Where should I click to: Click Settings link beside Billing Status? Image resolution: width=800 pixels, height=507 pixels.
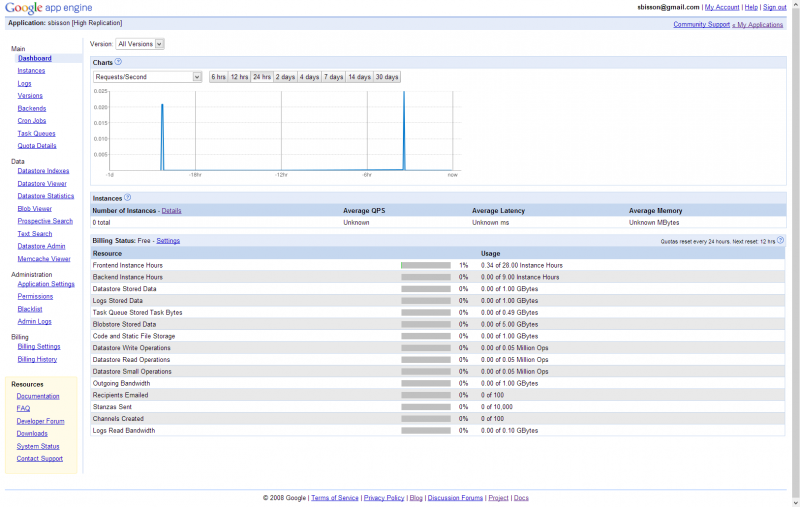168,241
